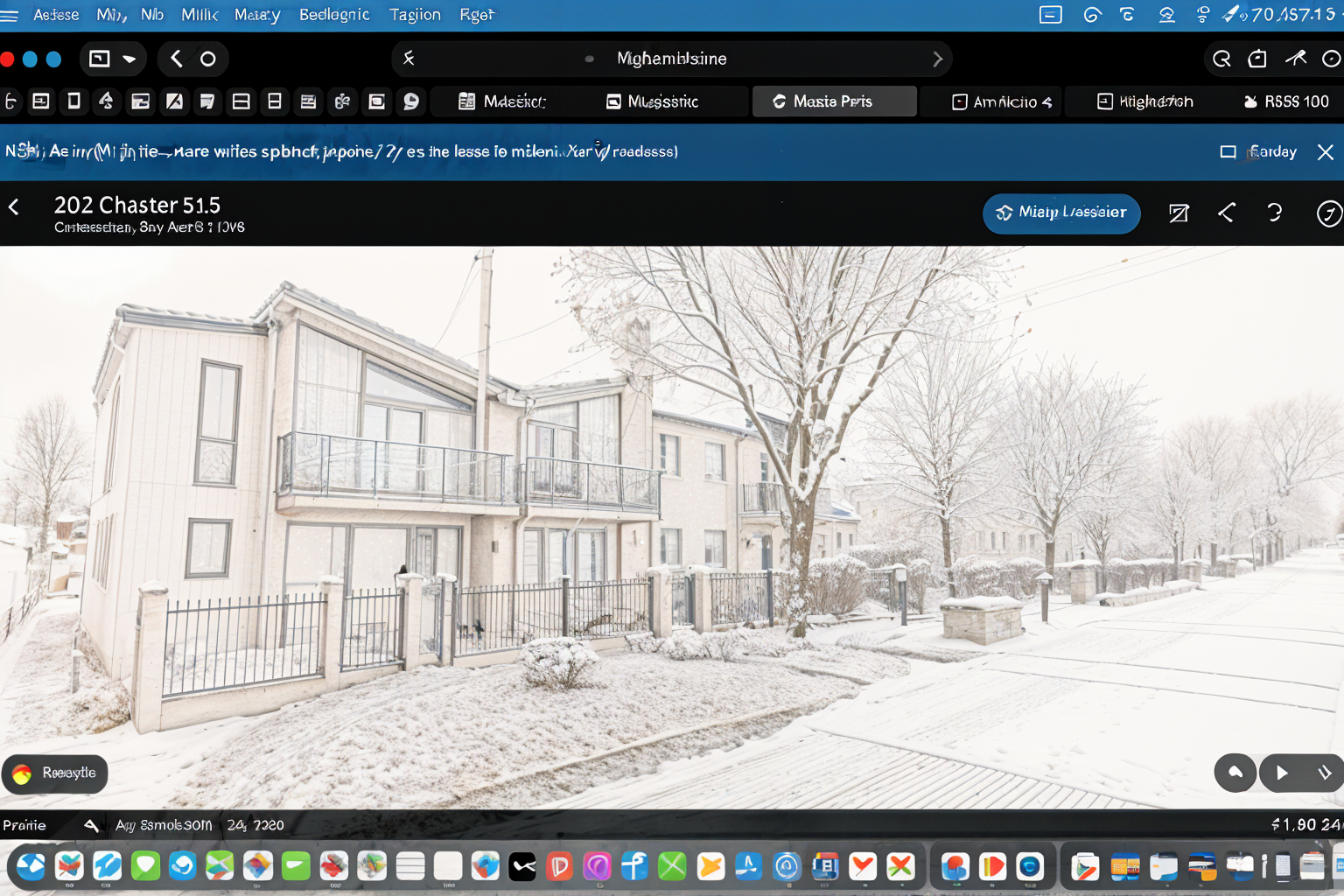Open the Tagiion menu in the menu bar
Viewport: 1344px width, 896px height.
[415, 15]
